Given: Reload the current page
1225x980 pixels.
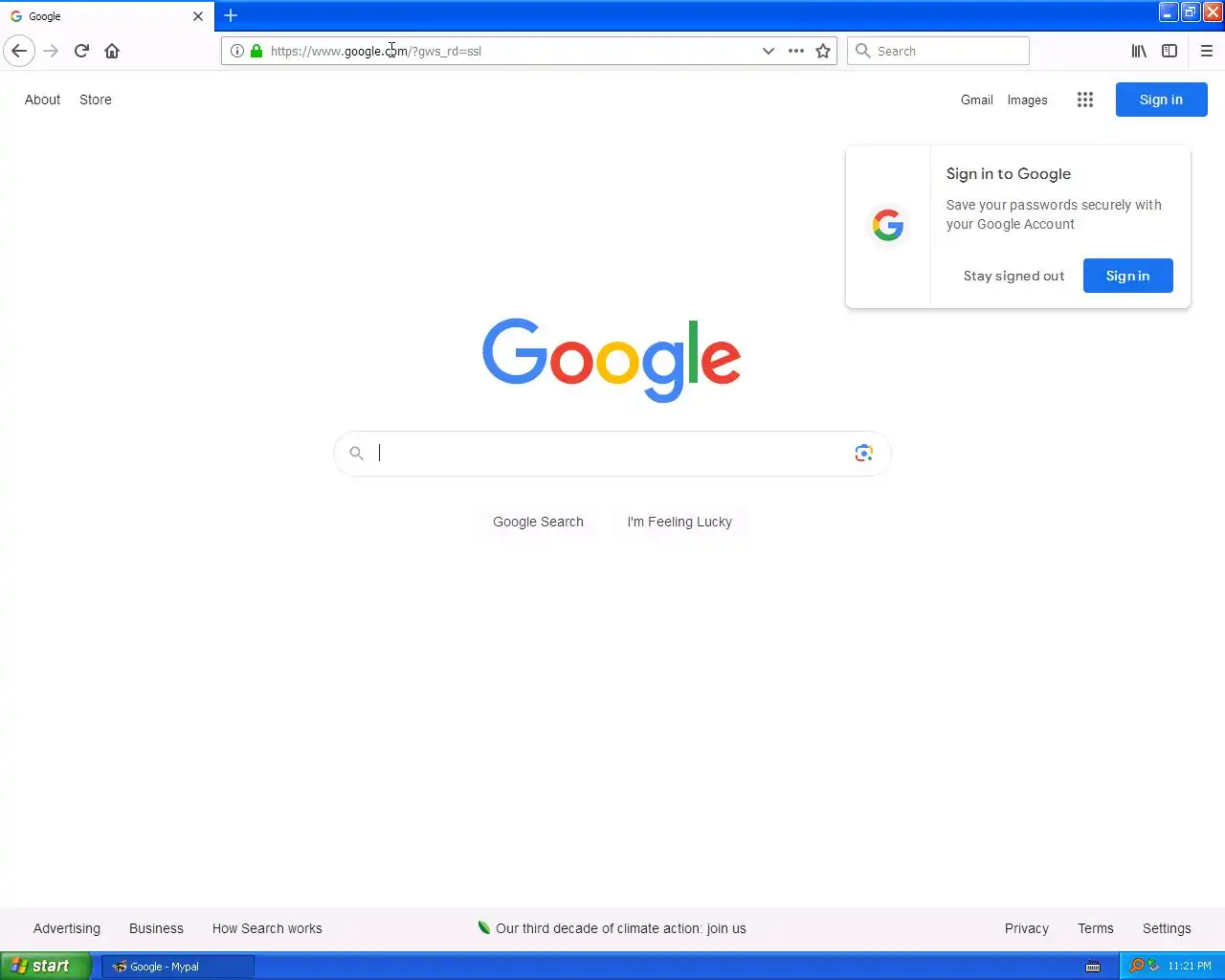Looking at the screenshot, I should pos(81,51).
